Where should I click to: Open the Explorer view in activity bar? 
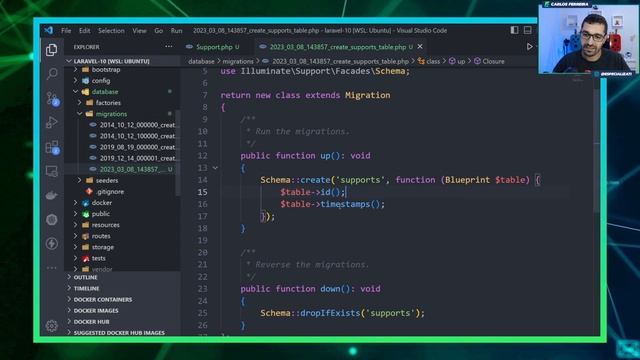[x=51, y=50]
